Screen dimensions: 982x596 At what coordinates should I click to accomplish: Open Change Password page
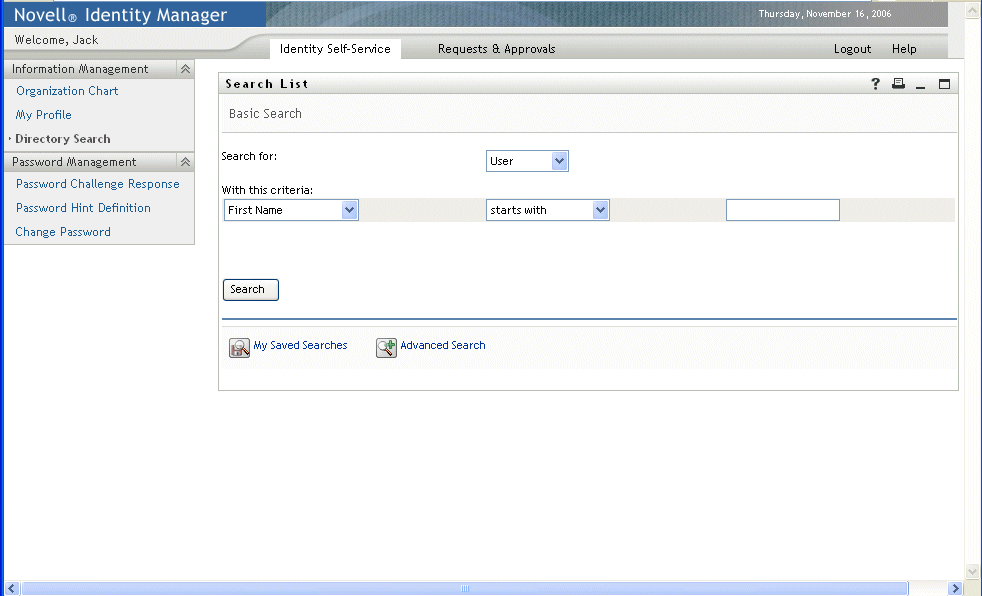(63, 232)
